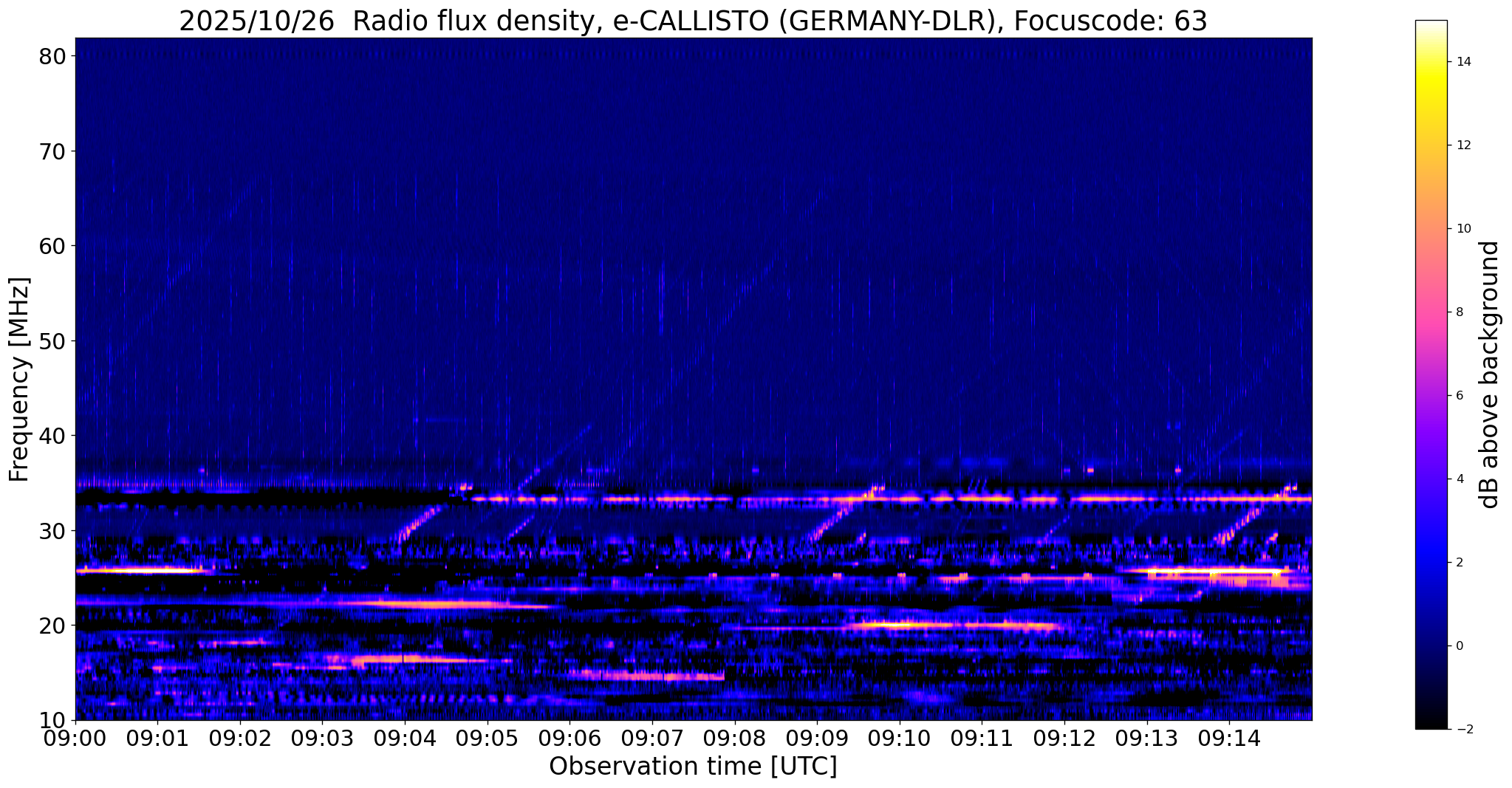Click the 09:14 time tick label
Image resolution: width=1512 pixels, height=788 pixels.
click(x=1228, y=738)
